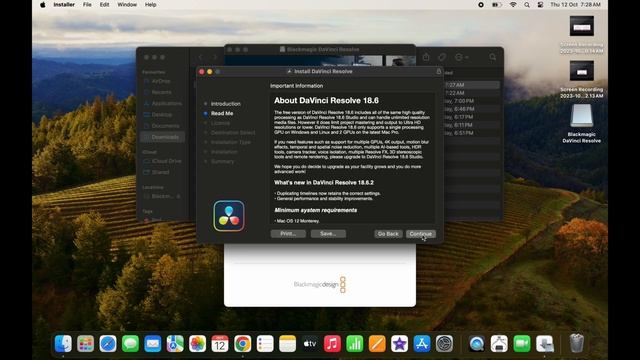
Task: Open Apple TV from the Dock
Action: coord(310,344)
